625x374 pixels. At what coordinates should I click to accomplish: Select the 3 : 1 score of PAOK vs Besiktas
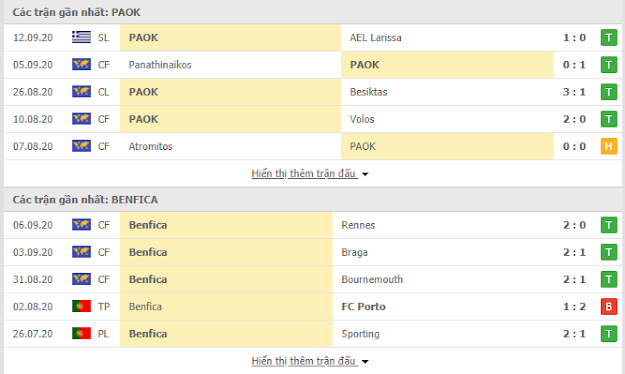coord(574,92)
